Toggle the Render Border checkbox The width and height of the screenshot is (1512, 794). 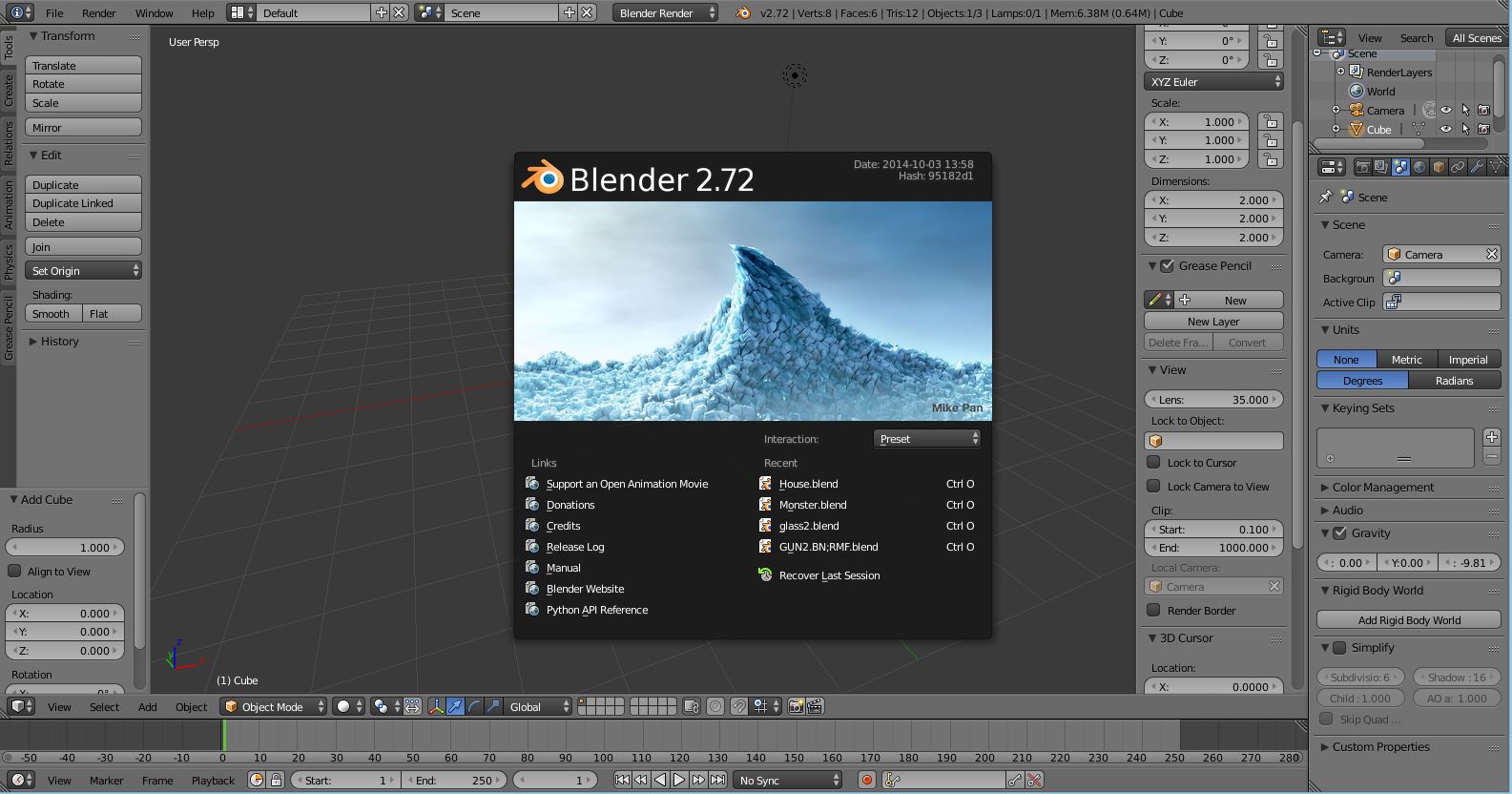click(1153, 610)
